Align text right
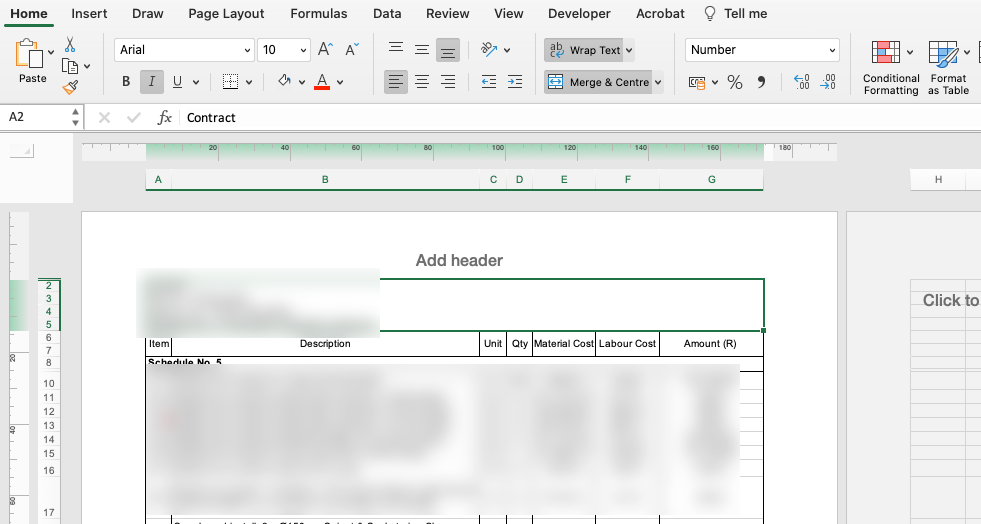This screenshot has width=981, height=524. [x=448, y=82]
